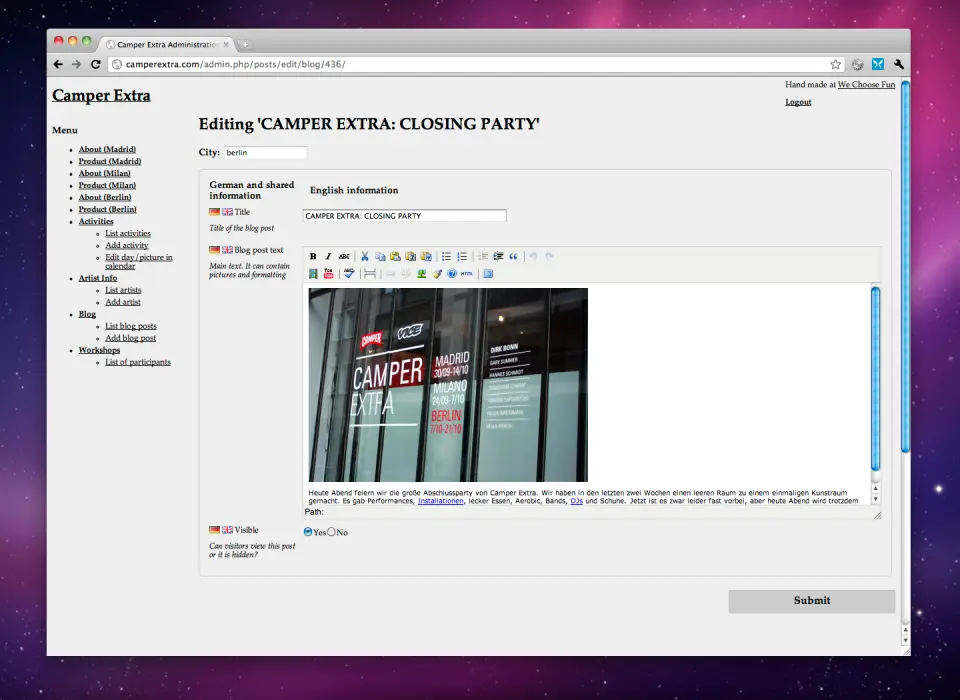The height and width of the screenshot is (700, 960).
Task: Open List of participants
Action: click(x=138, y=362)
